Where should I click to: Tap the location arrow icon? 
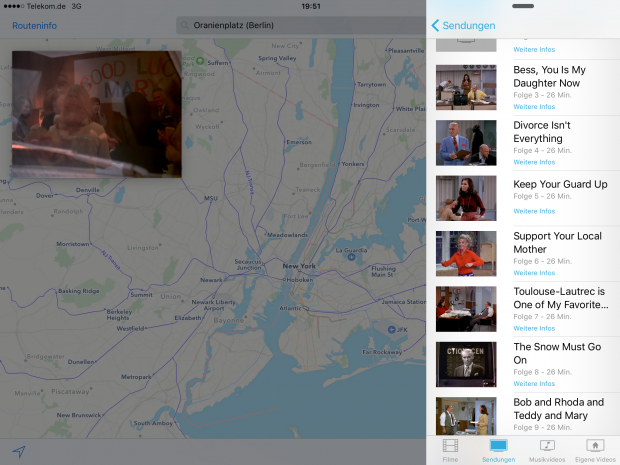pos(18,451)
